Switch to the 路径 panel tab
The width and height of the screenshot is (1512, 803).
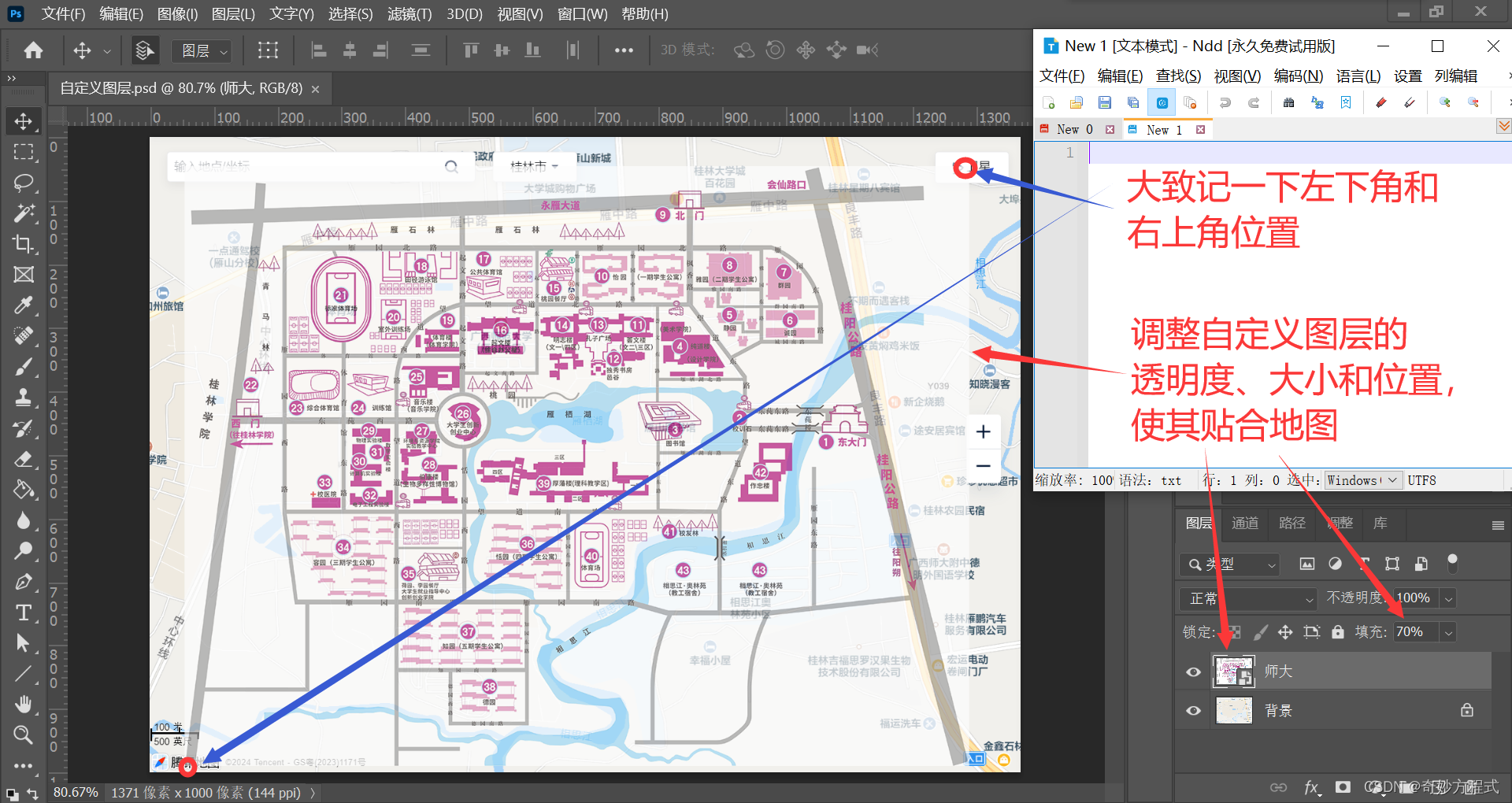pos(1292,523)
